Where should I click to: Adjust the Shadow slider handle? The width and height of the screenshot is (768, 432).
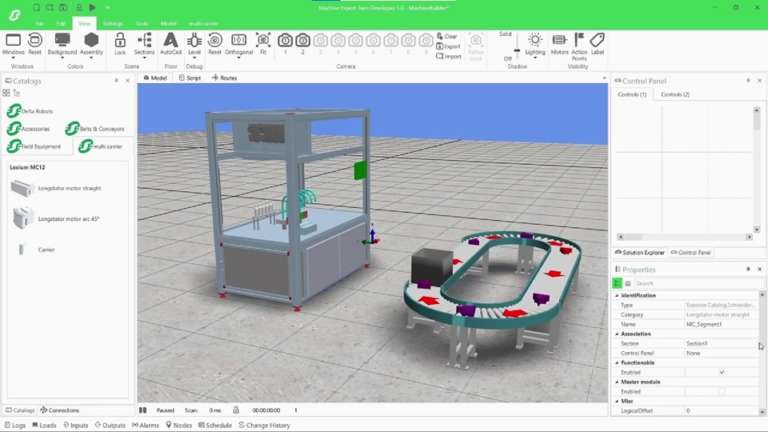pos(517,50)
